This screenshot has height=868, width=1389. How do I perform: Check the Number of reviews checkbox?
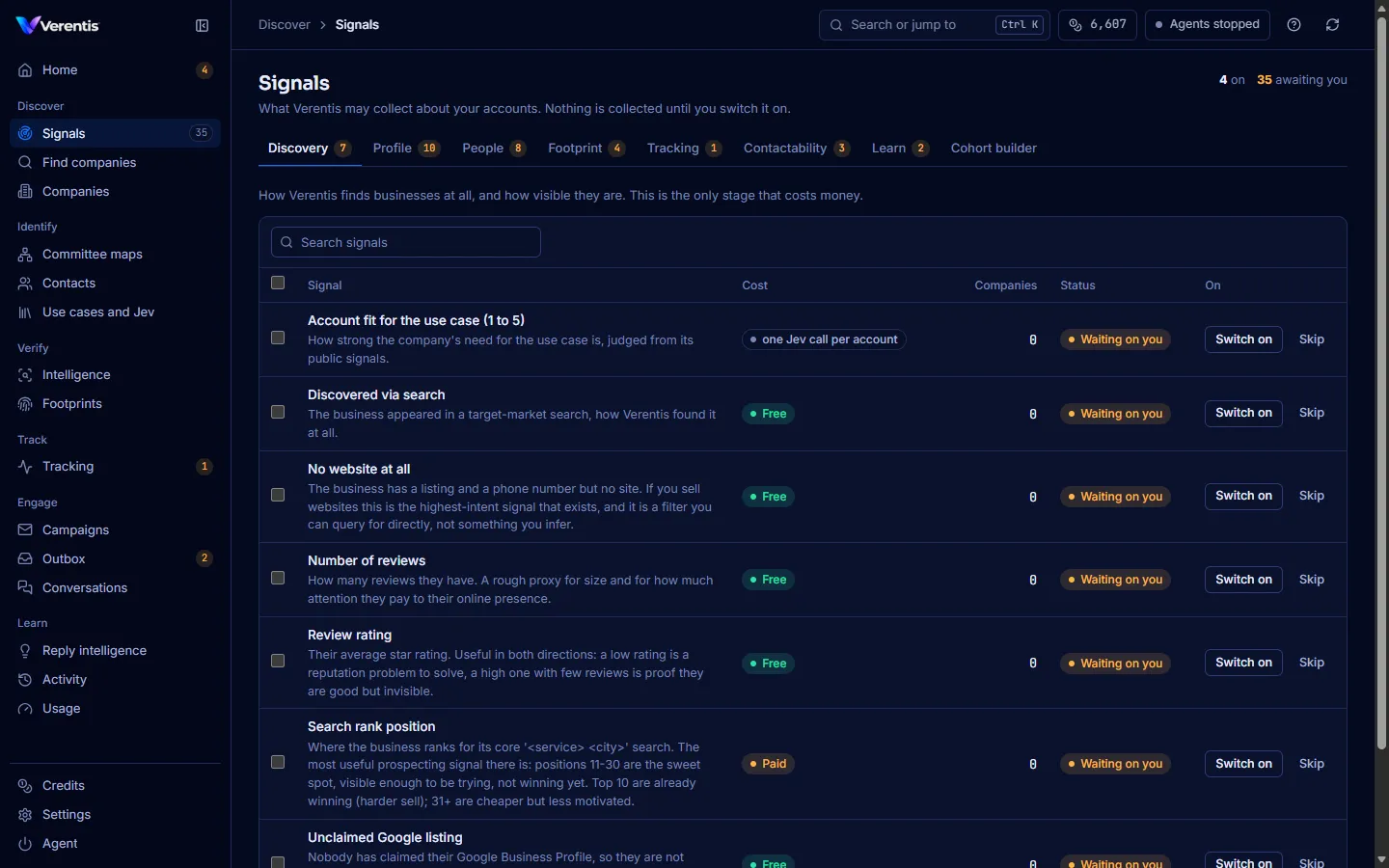[278, 578]
